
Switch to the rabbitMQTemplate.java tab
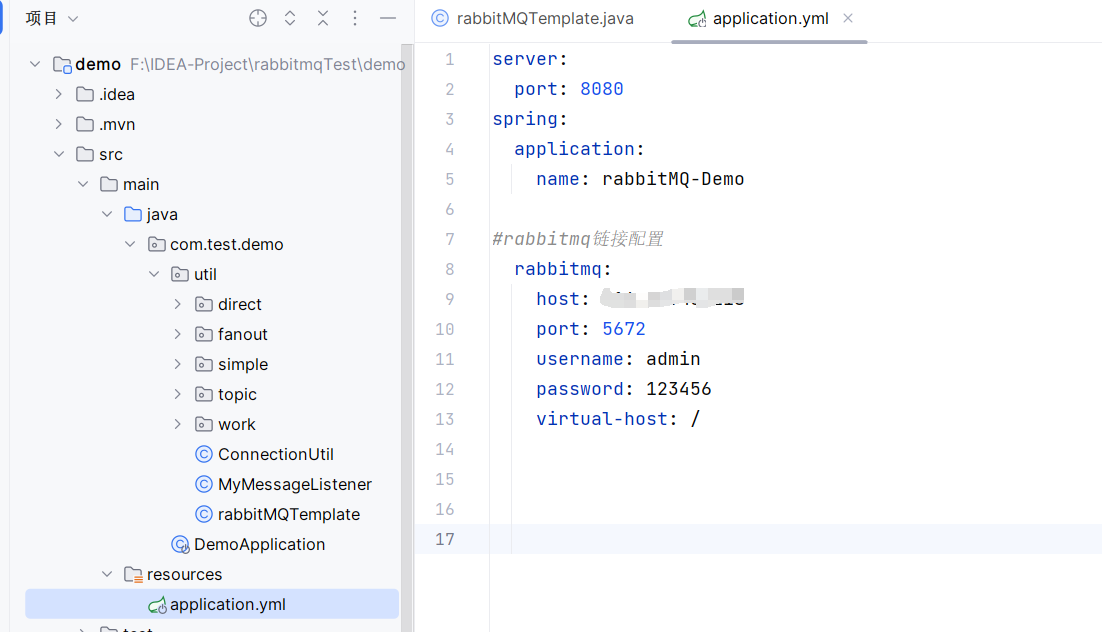[532, 18]
